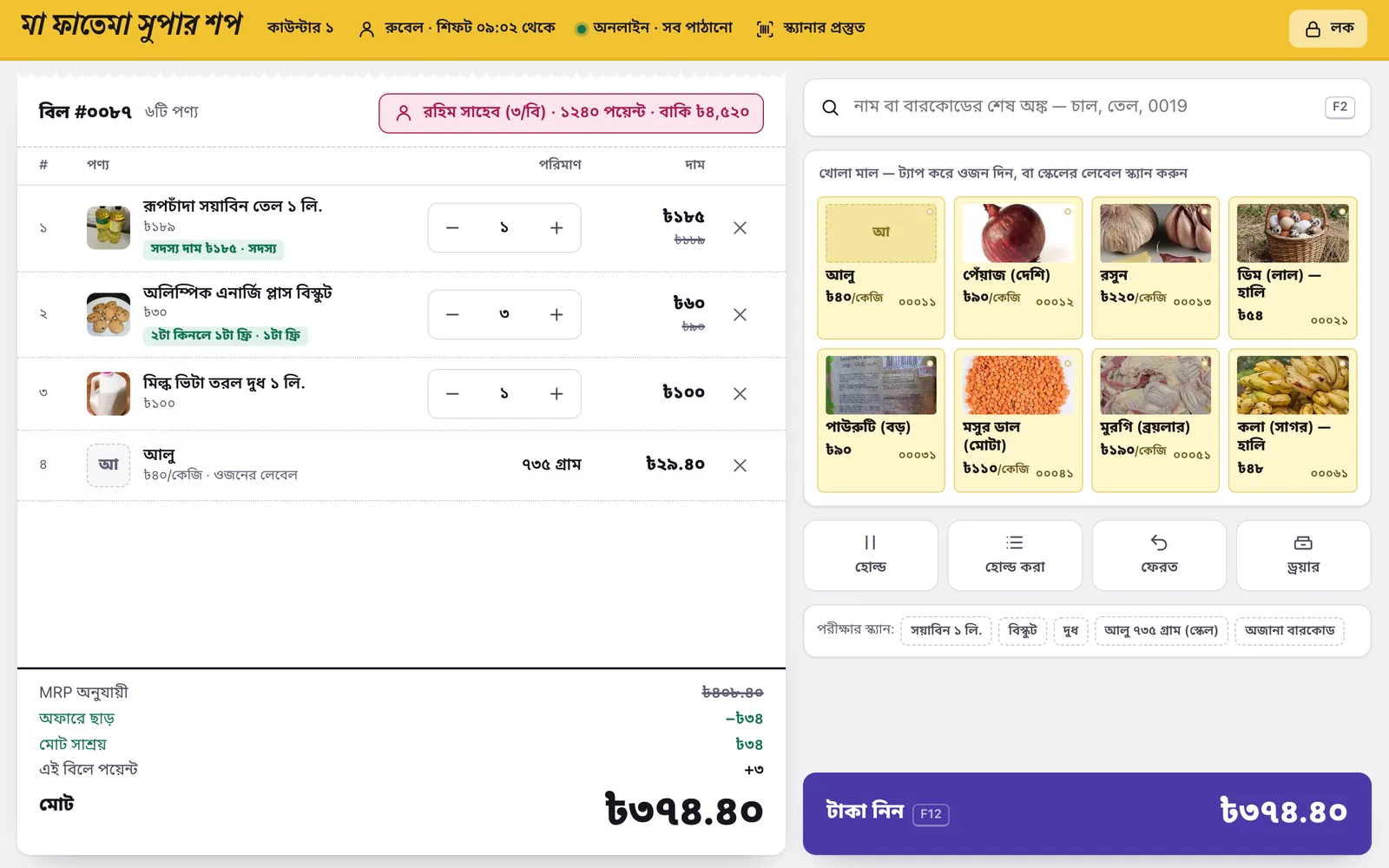Focus the product search field
The width and height of the screenshot is (1389, 868).
pyautogui.click(x=1087, y=107)
